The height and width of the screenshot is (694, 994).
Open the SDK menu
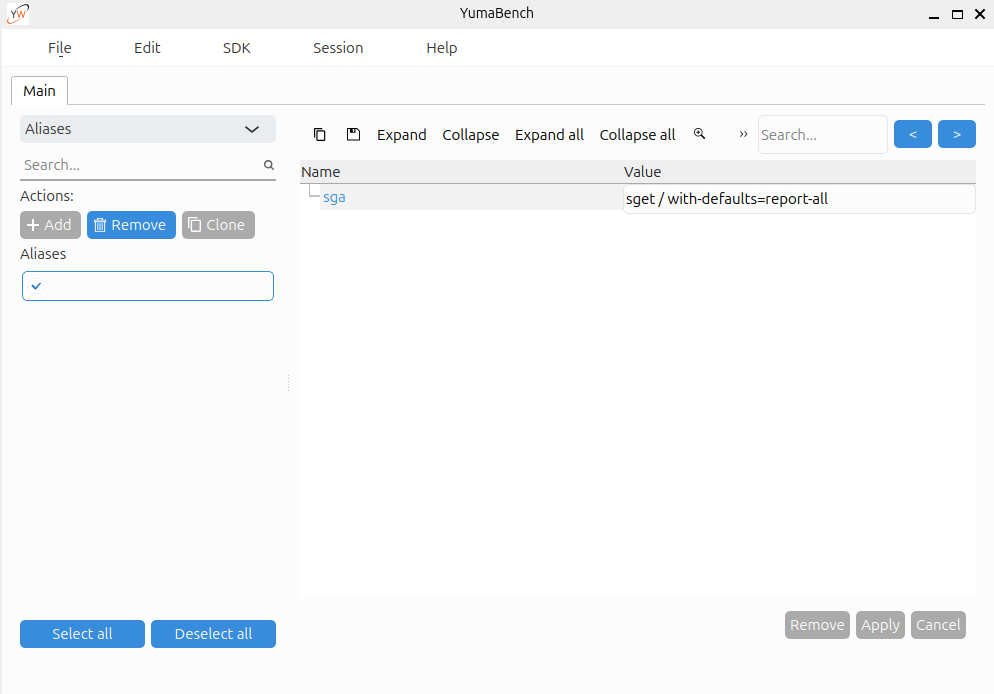coord(236,48)
